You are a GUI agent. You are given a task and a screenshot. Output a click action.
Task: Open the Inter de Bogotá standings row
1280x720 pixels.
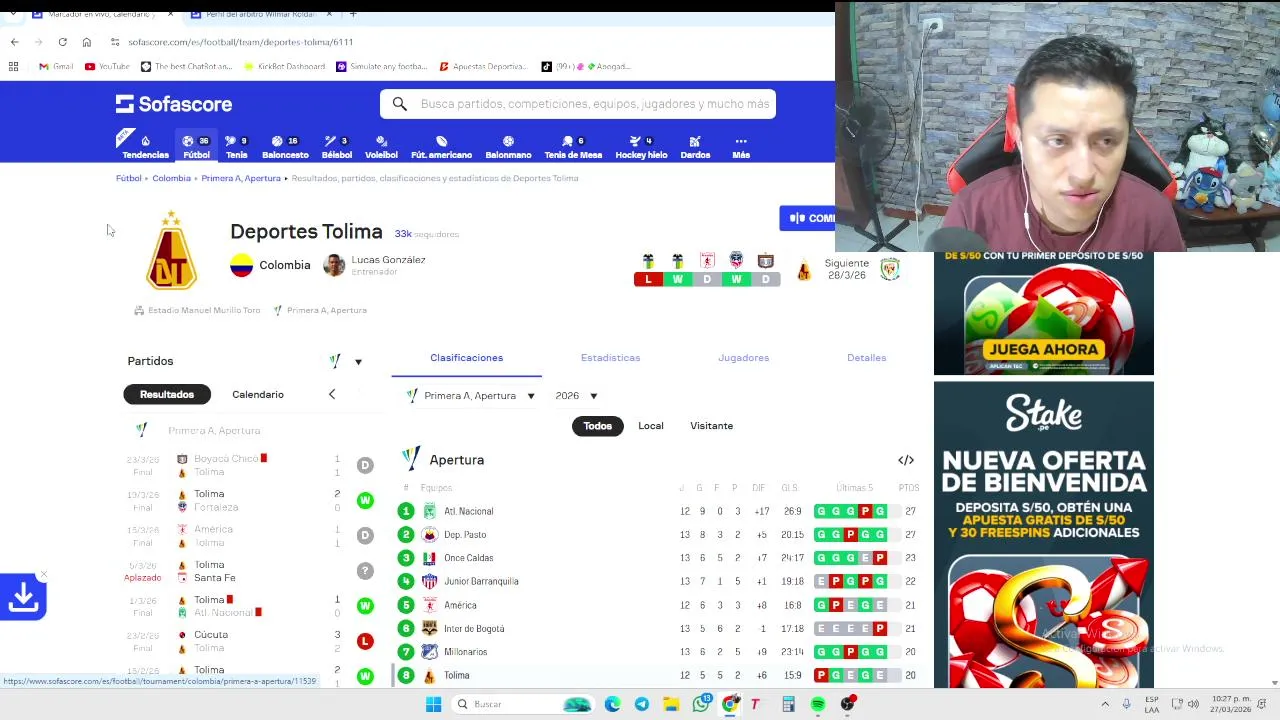659,628
